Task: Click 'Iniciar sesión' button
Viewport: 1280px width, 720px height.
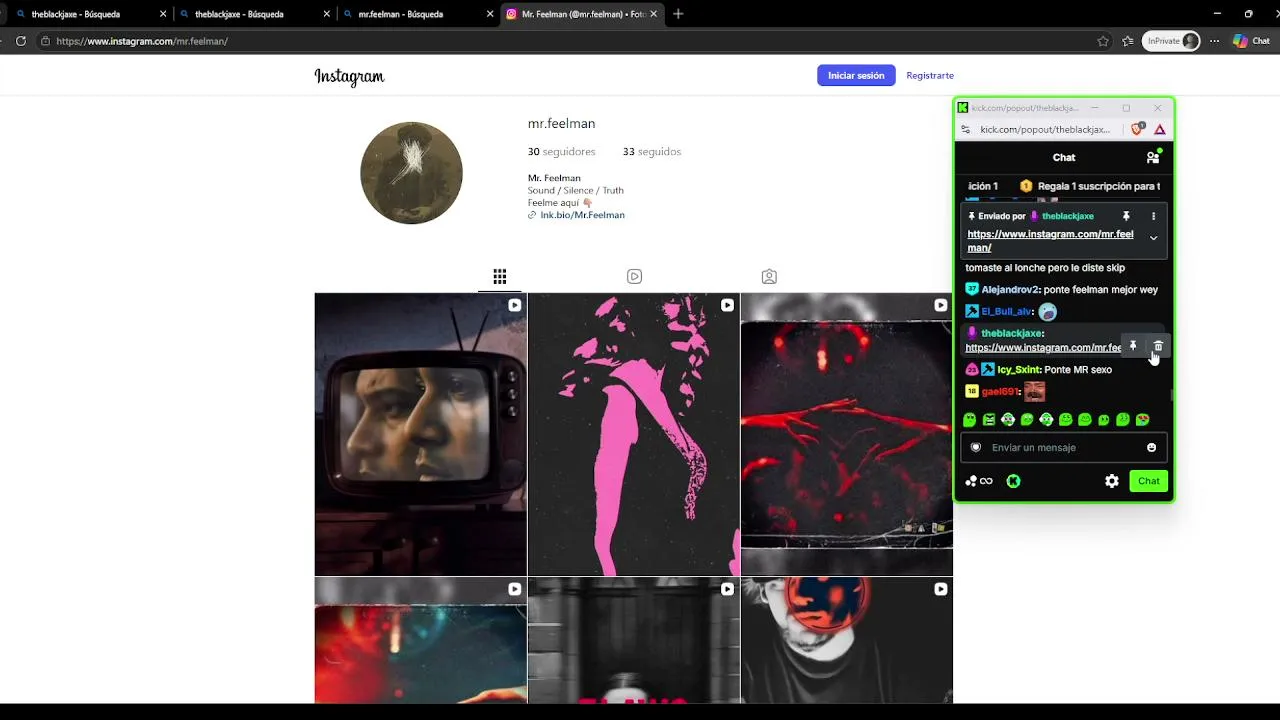Action: tap(856, 75)
